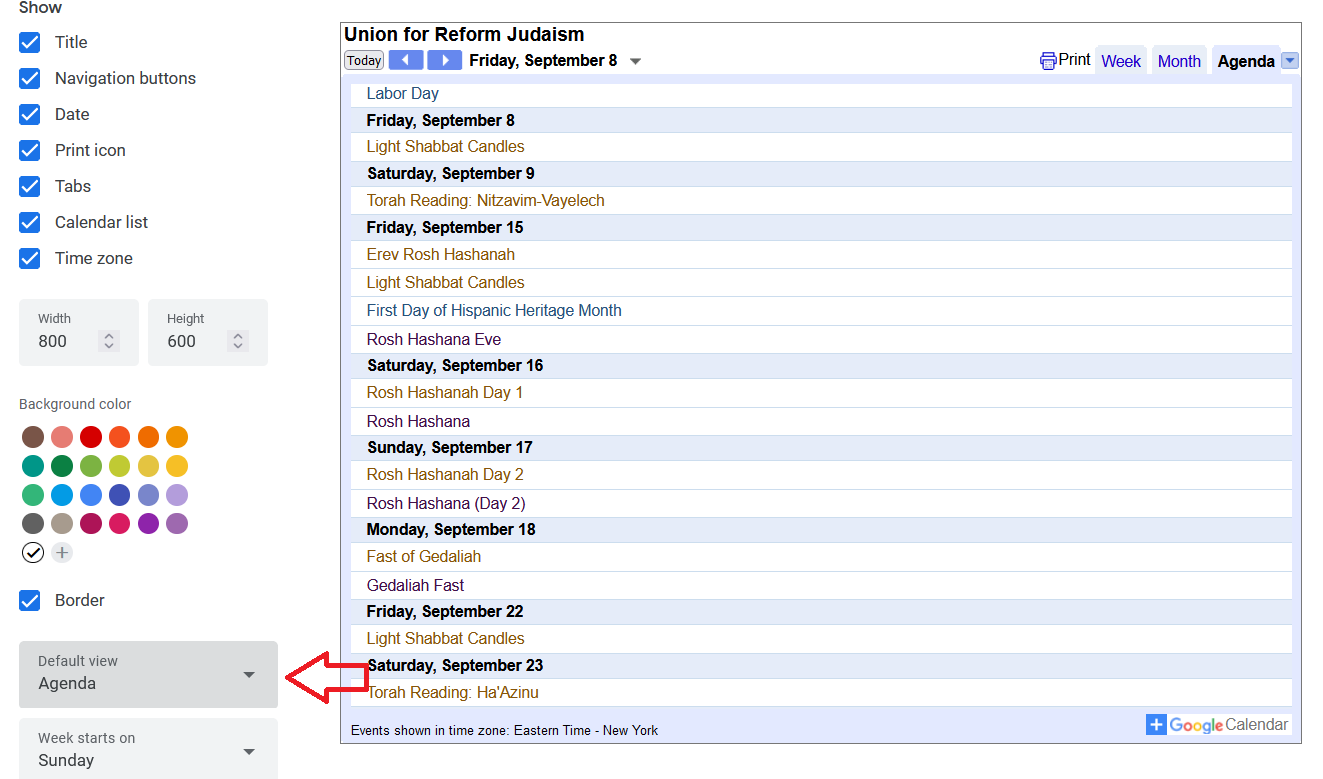
Task: Adjust the Height stepper arrows
Action: tap(238, 341)
